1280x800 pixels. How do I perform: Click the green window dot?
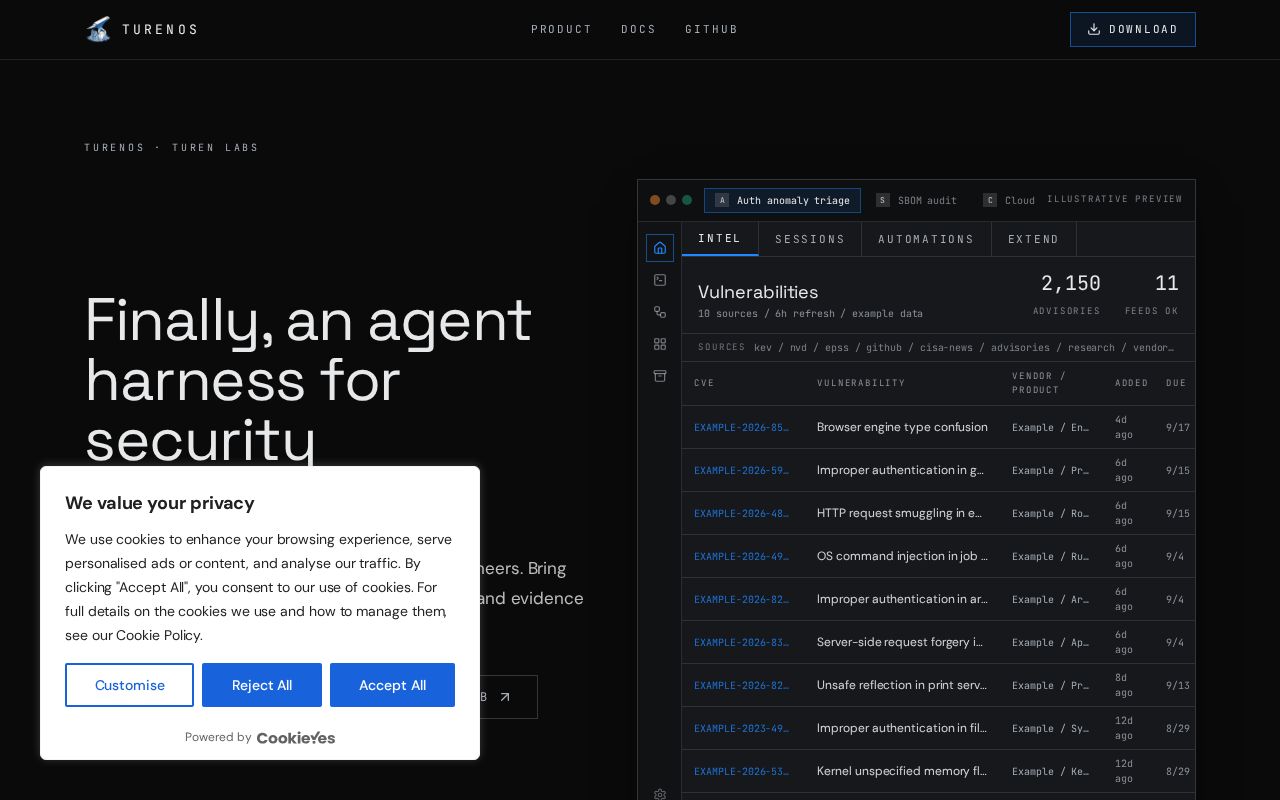tap(687, 200)
